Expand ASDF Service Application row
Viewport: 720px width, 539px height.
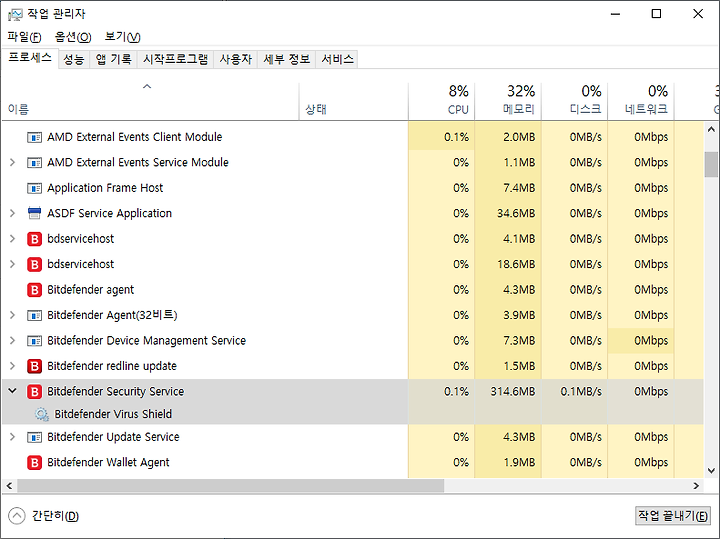(x=12, y=213)
